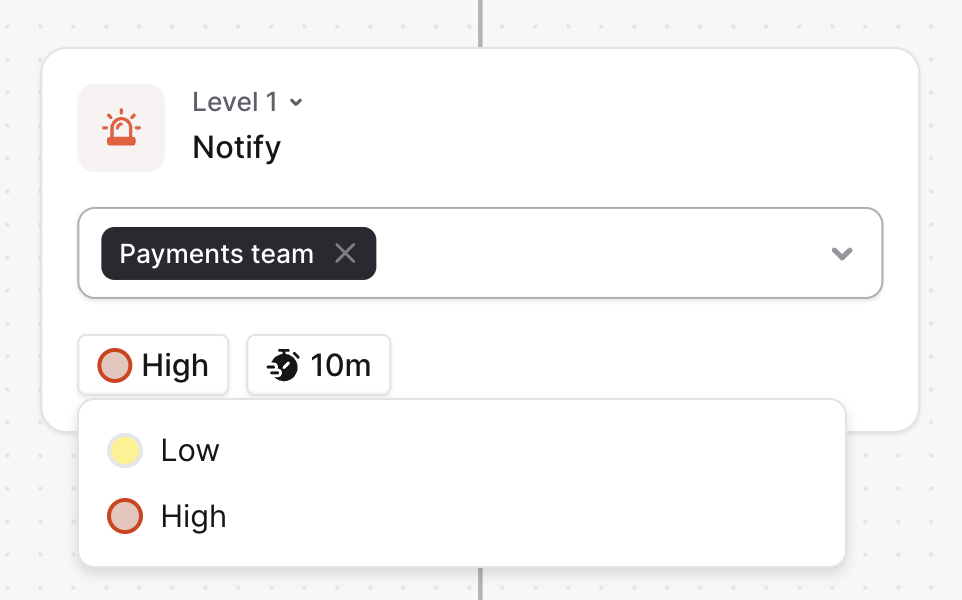Expand the recipients dropdown chevron

[x=842, y=254]
